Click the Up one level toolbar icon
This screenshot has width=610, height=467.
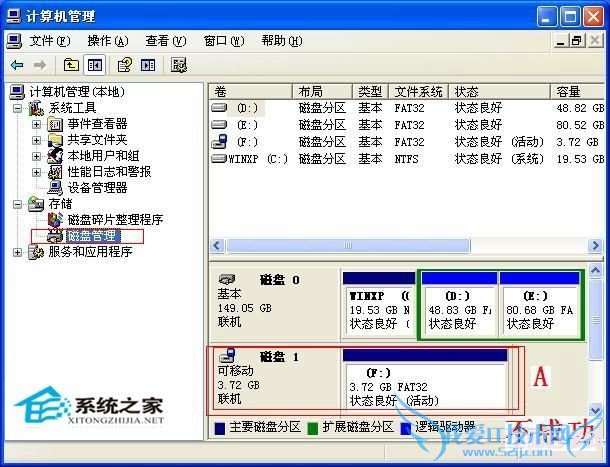[71, 65]
